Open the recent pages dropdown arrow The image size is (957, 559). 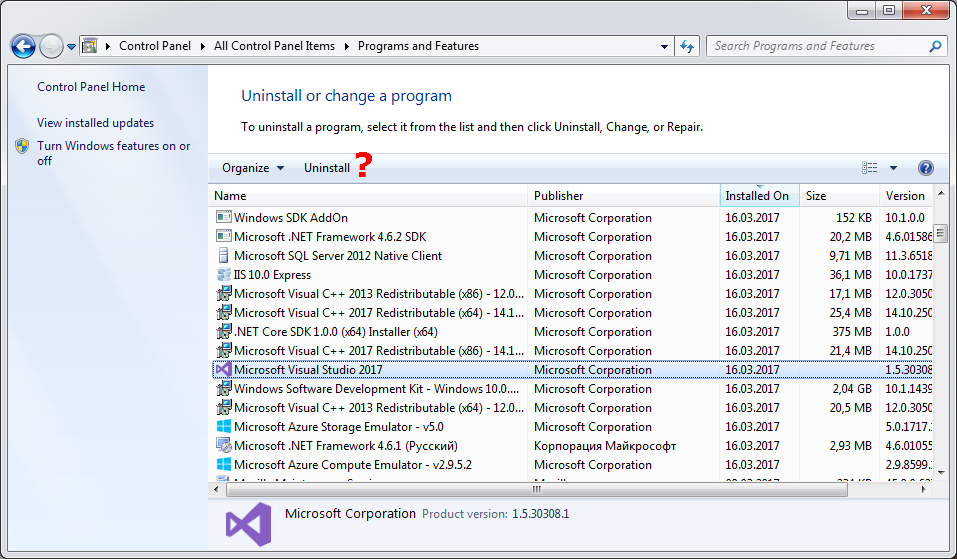click(x=71, y=46)
